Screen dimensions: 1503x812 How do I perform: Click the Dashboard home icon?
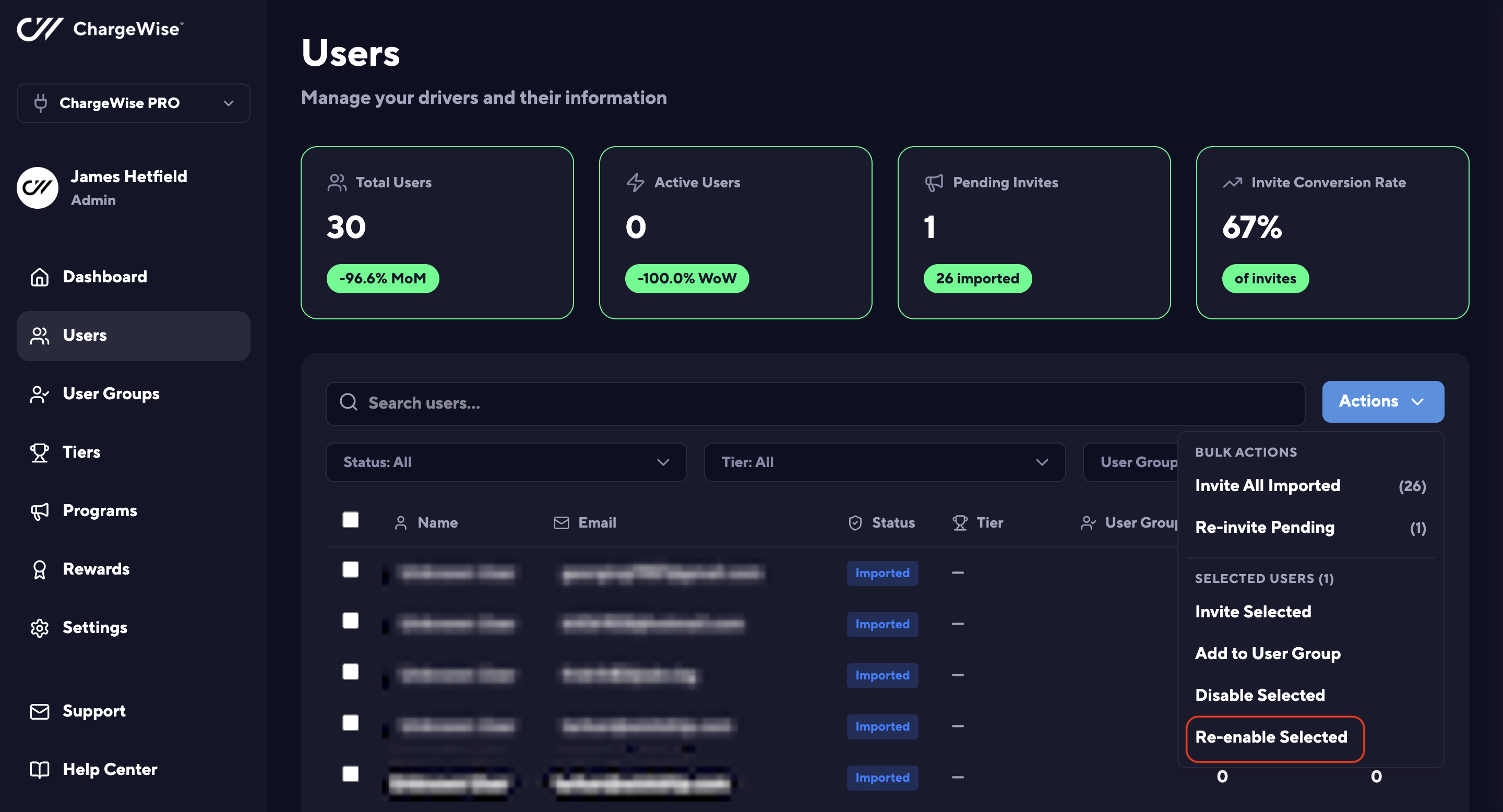point(39,277)
